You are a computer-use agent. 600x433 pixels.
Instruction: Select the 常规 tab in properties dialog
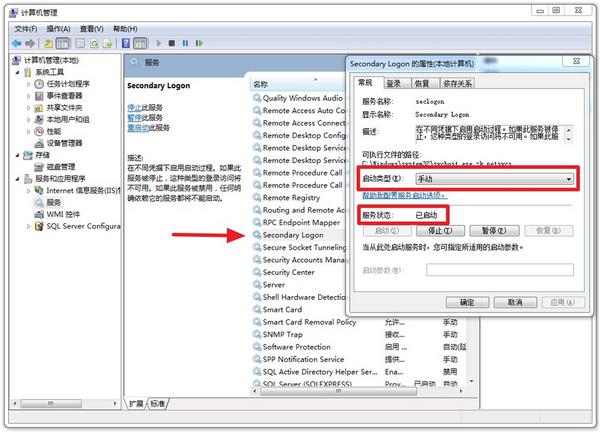click(365, 83)
